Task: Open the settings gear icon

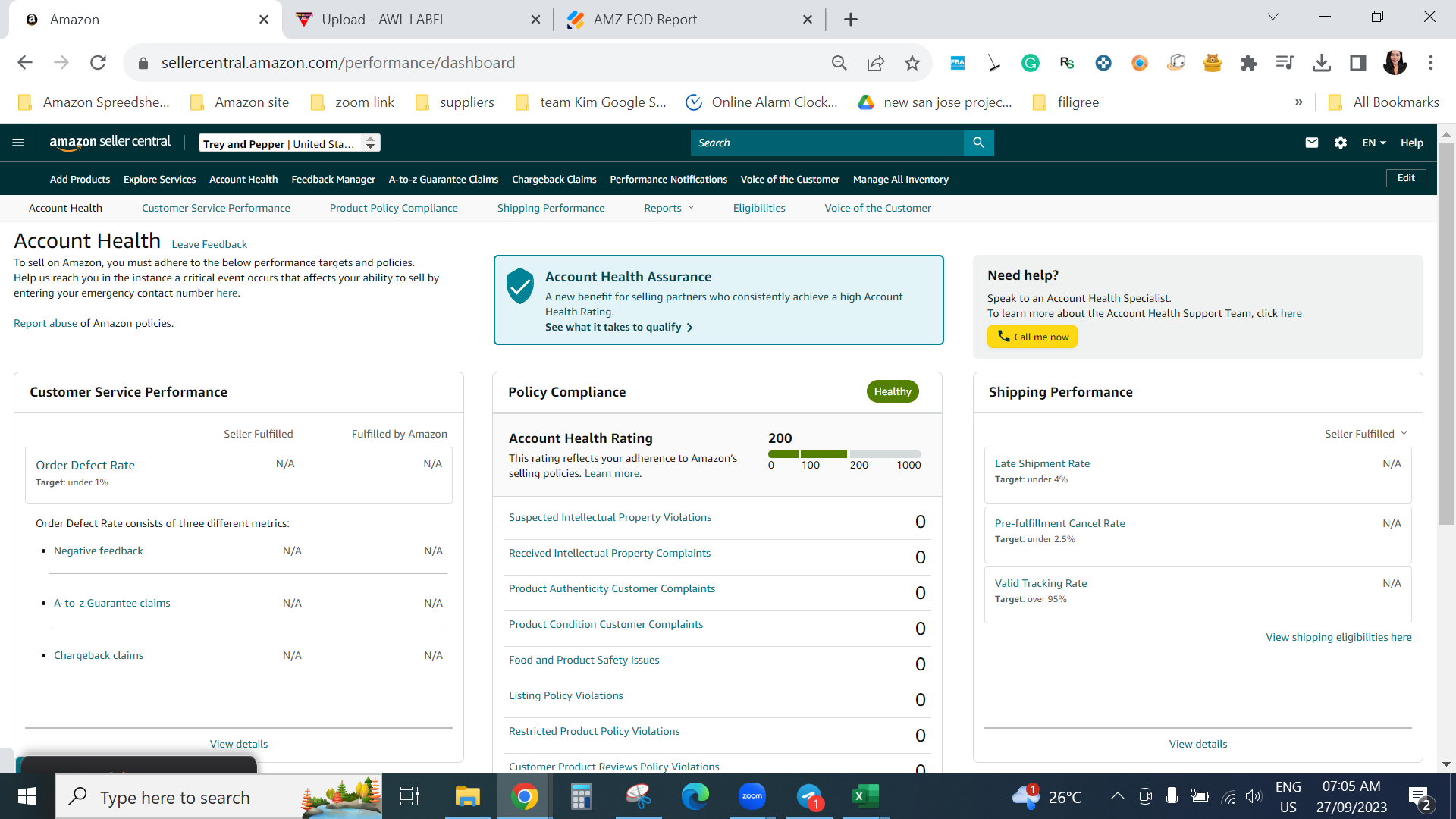Action: pyautogui.click(x=1341, y=143)
